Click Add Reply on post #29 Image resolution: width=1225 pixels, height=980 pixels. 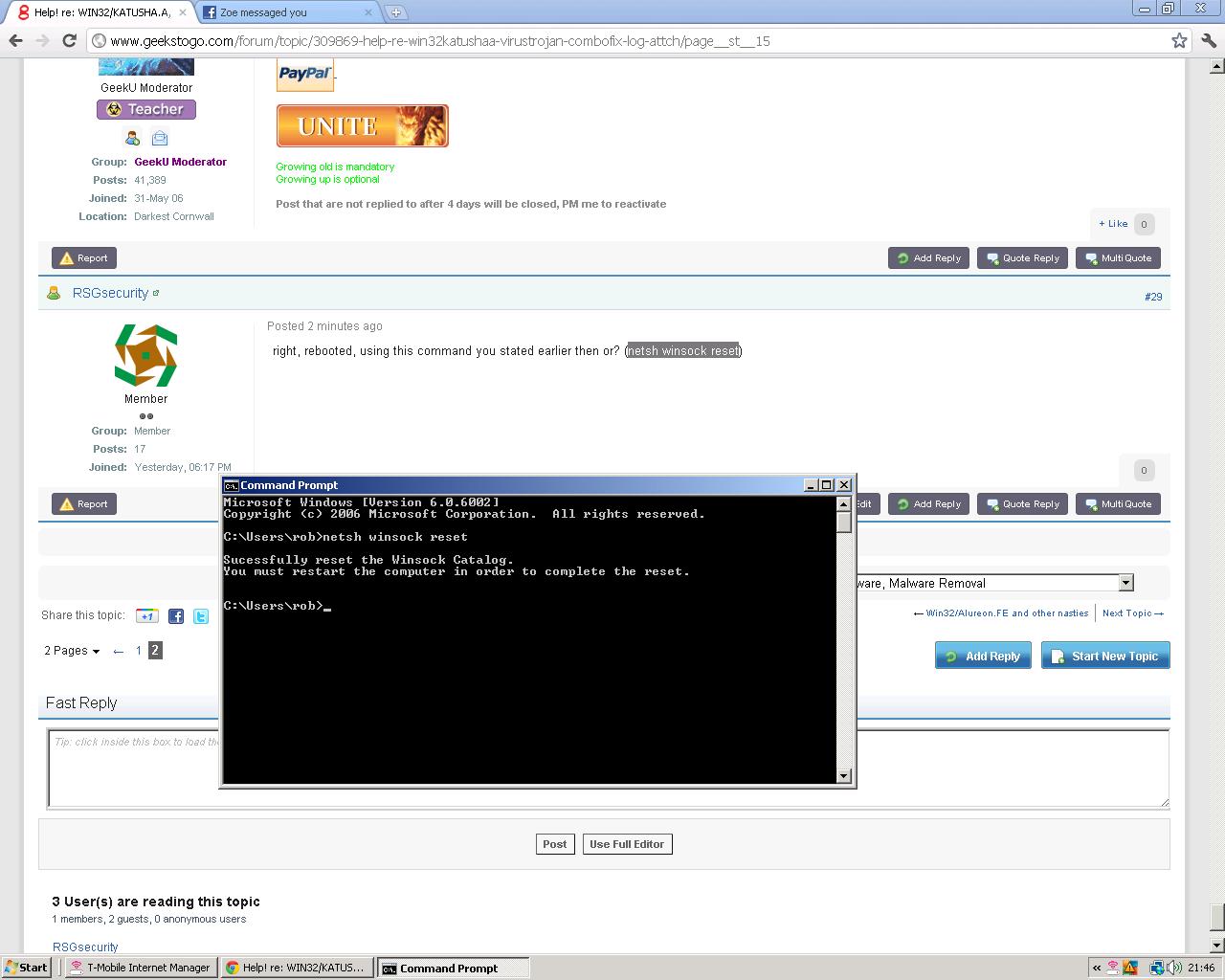pos(928,504)
